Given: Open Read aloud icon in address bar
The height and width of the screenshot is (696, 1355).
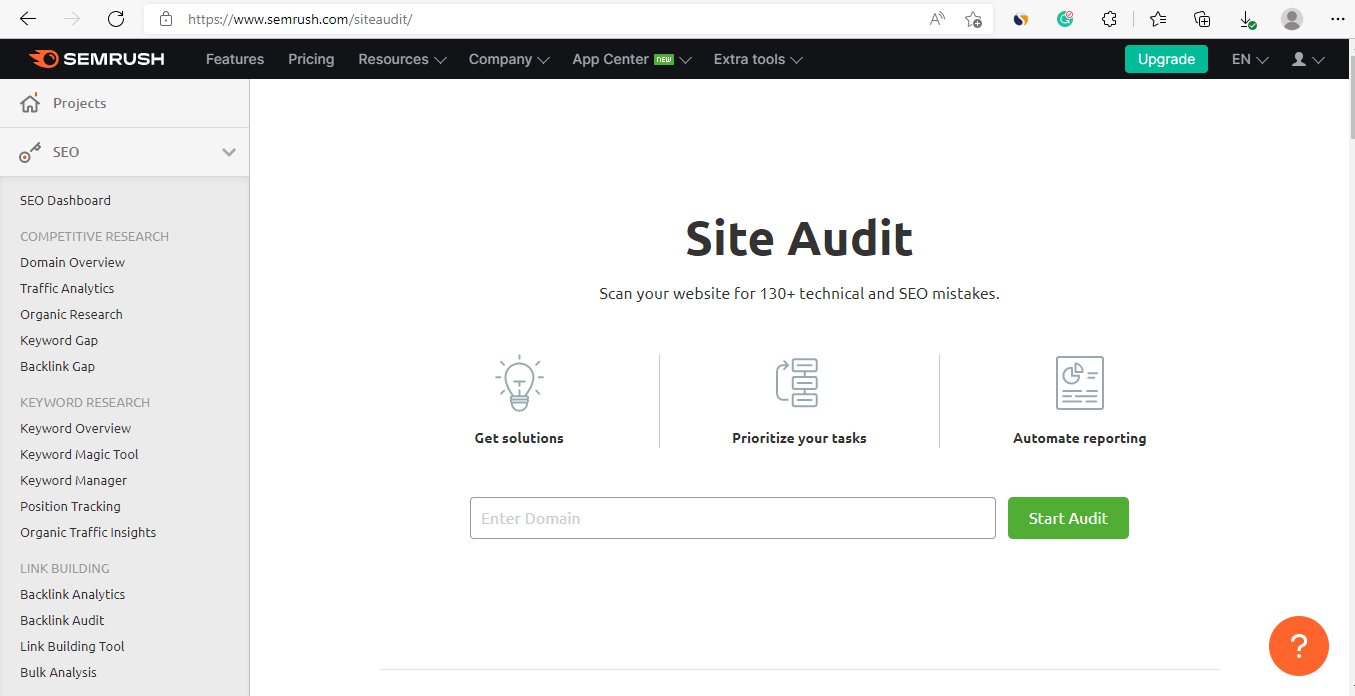Looking at the screenshot, I should [937, 19].
